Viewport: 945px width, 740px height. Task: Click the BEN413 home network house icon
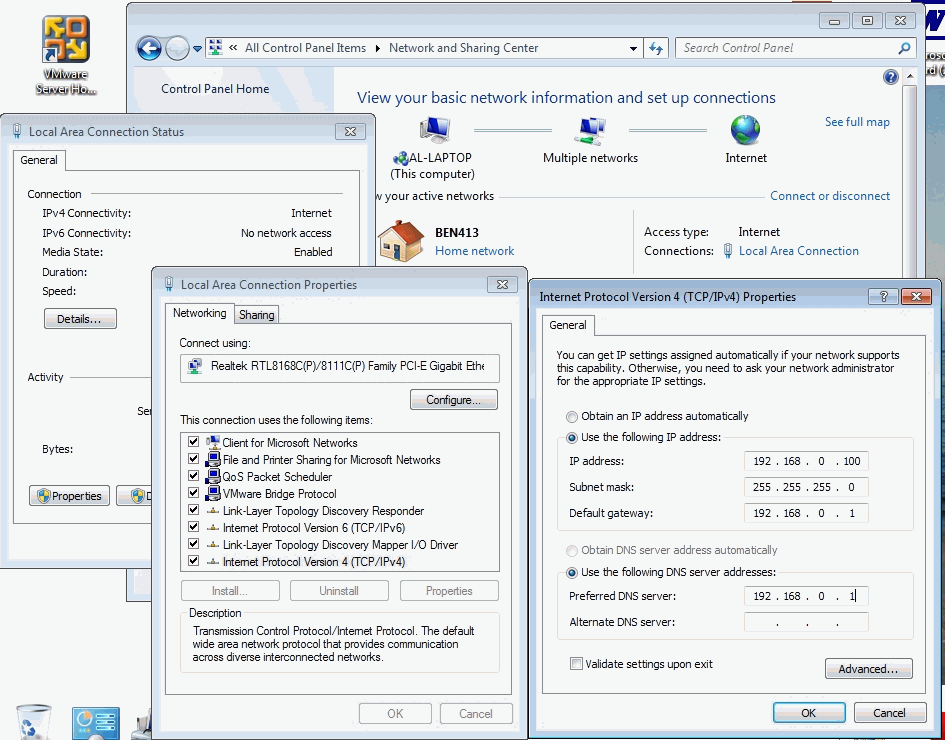pyautogui.click(x=401, y=240)
